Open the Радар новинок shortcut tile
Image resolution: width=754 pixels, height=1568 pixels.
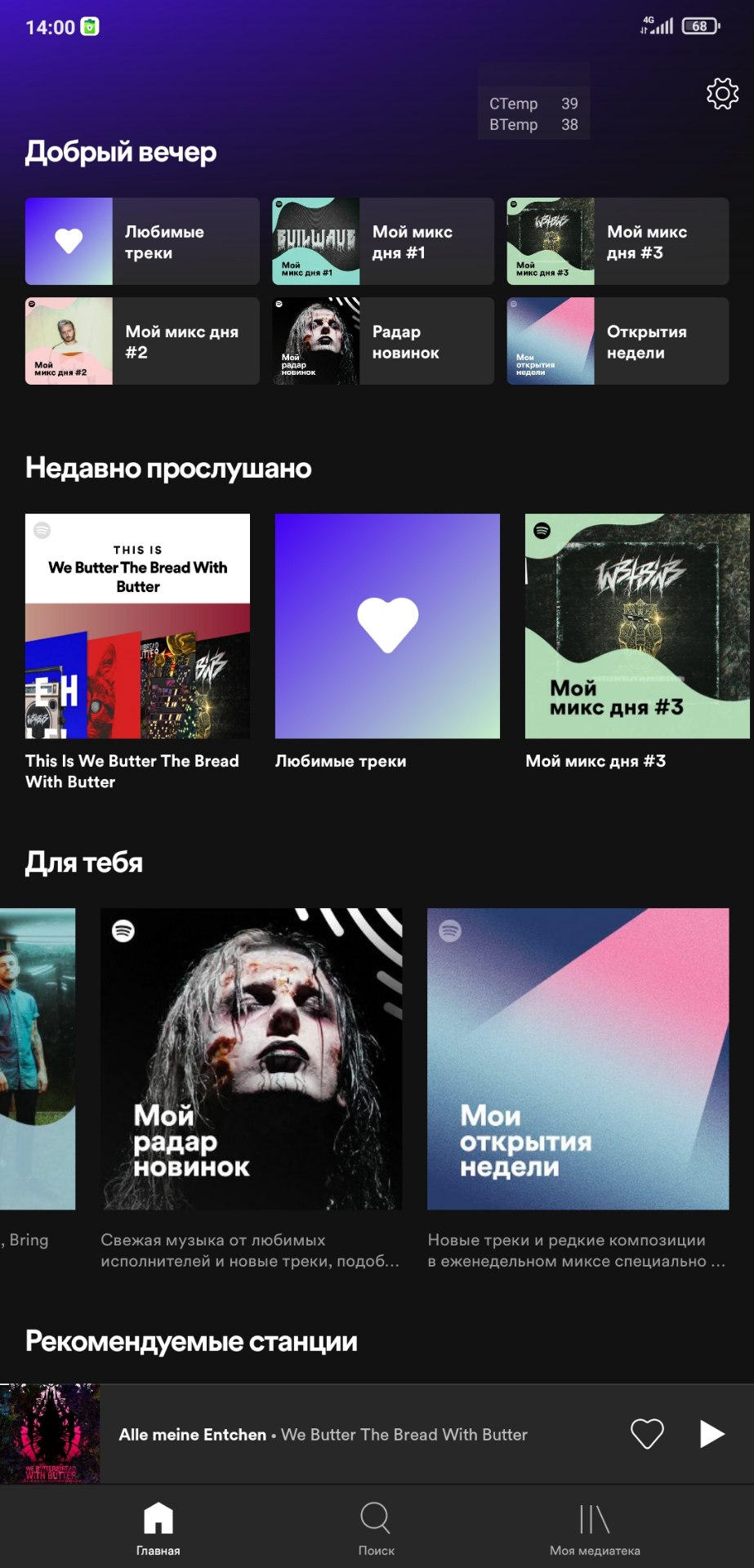coord(383,341)
